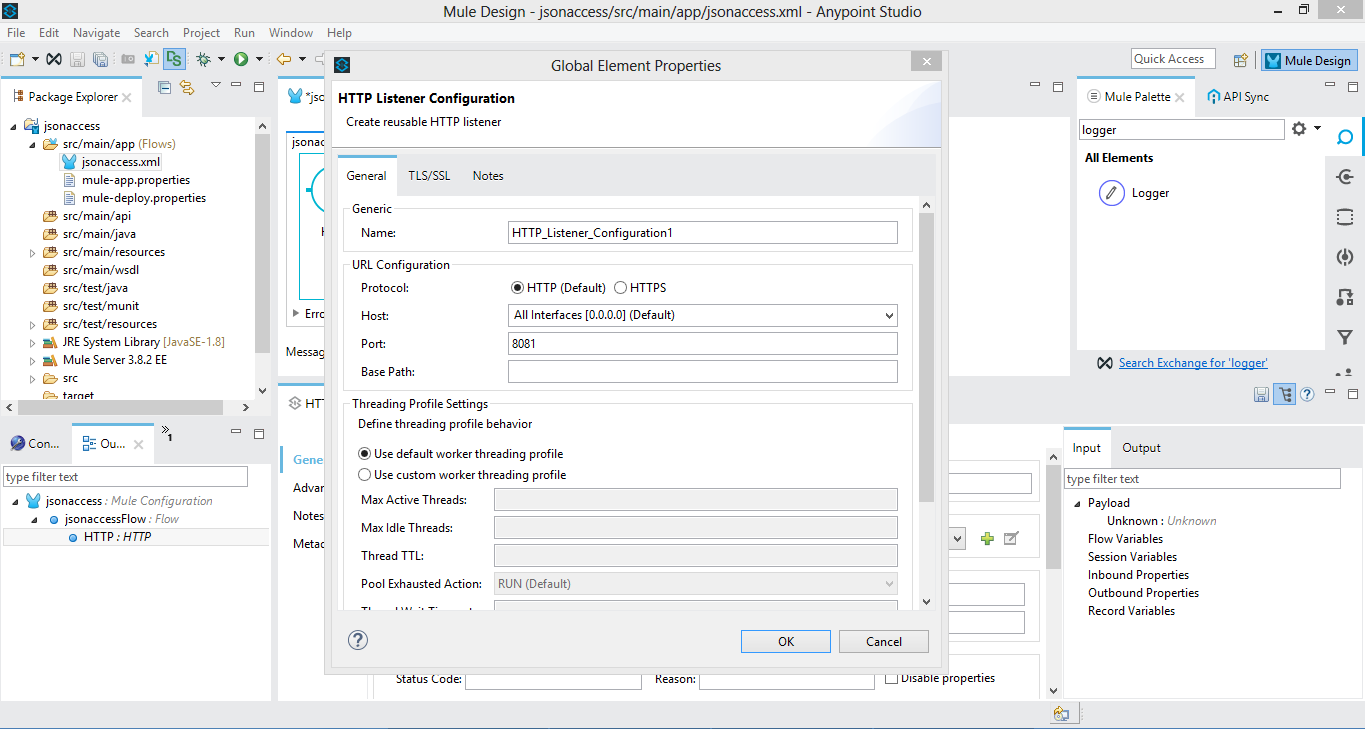Switch to the TLS/SSL tab
Viewport: 1365px width, 729px height.
(x=429, y=176)
